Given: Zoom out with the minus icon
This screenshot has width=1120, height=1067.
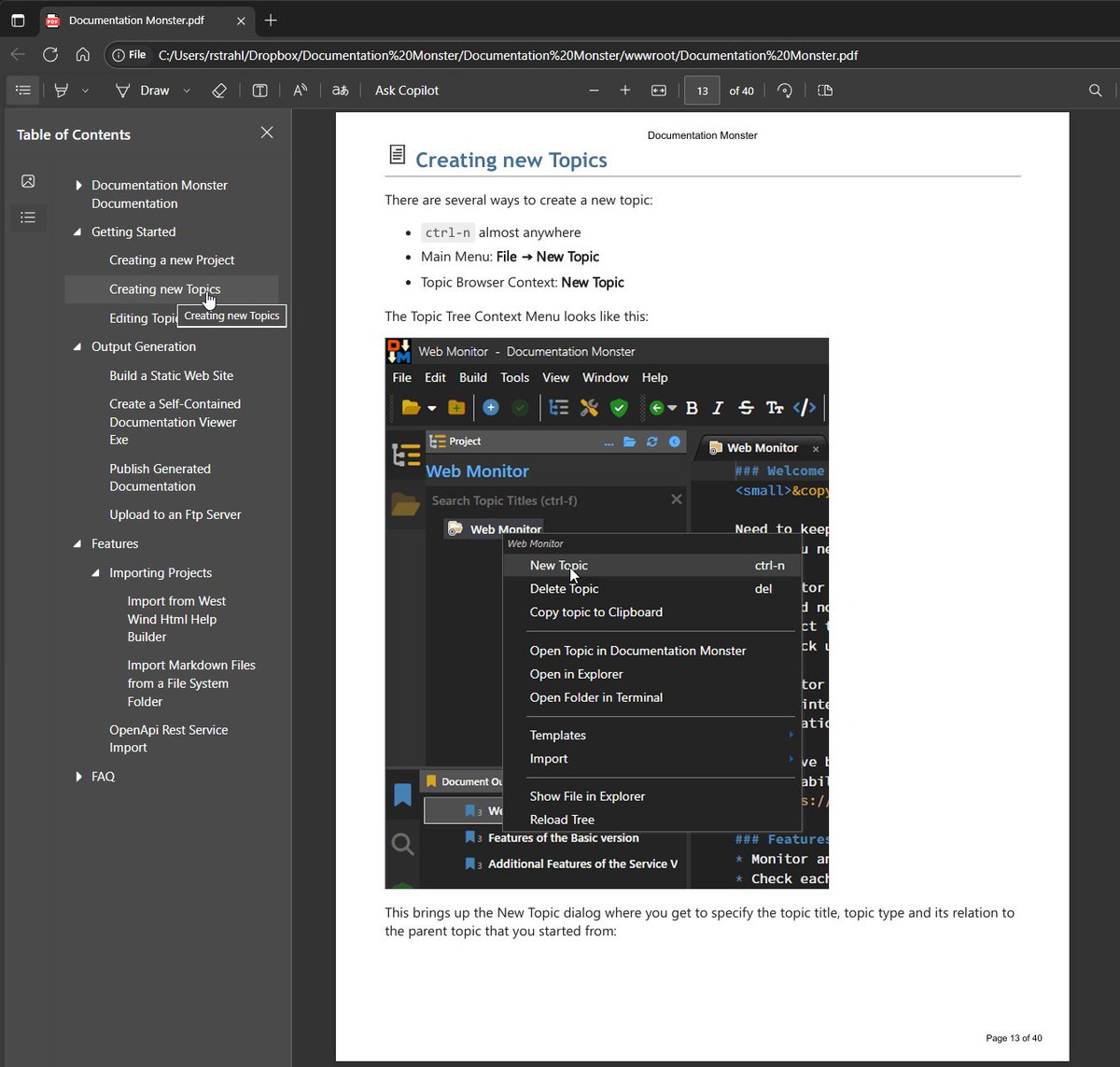Looking at the screenshot, I should point(594,91).
